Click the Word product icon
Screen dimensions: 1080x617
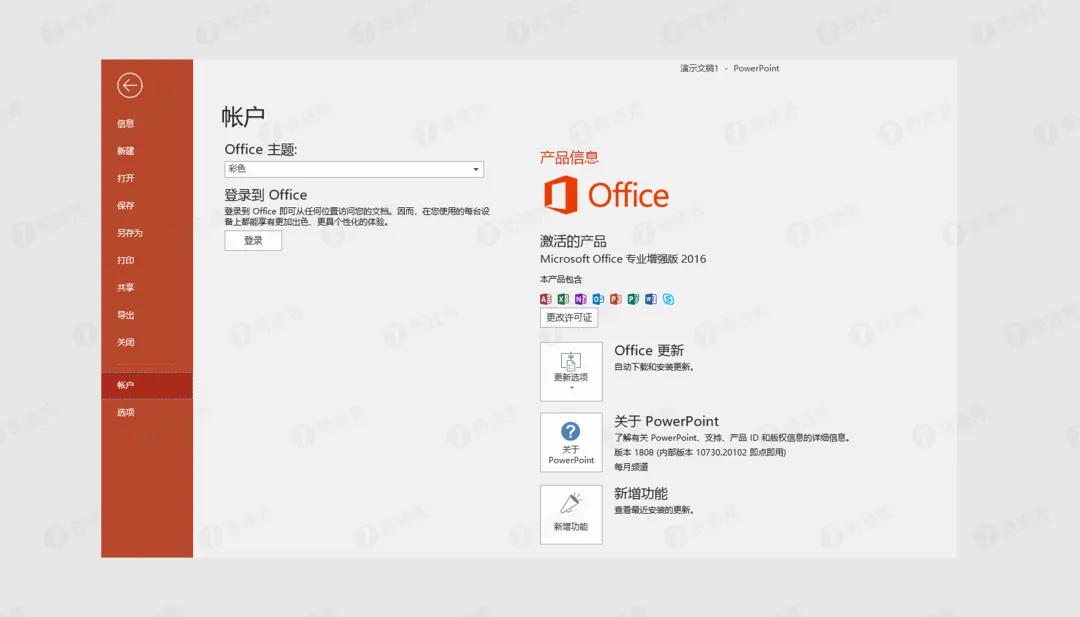point(651,299)
